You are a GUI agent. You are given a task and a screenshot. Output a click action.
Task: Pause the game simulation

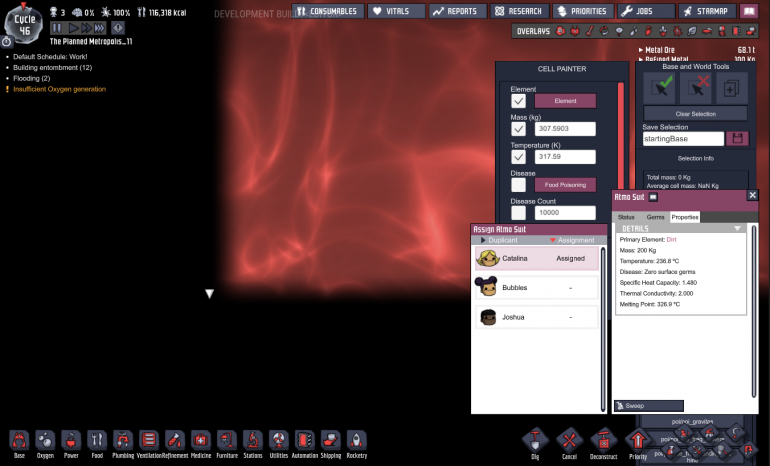tap(58, 28)
